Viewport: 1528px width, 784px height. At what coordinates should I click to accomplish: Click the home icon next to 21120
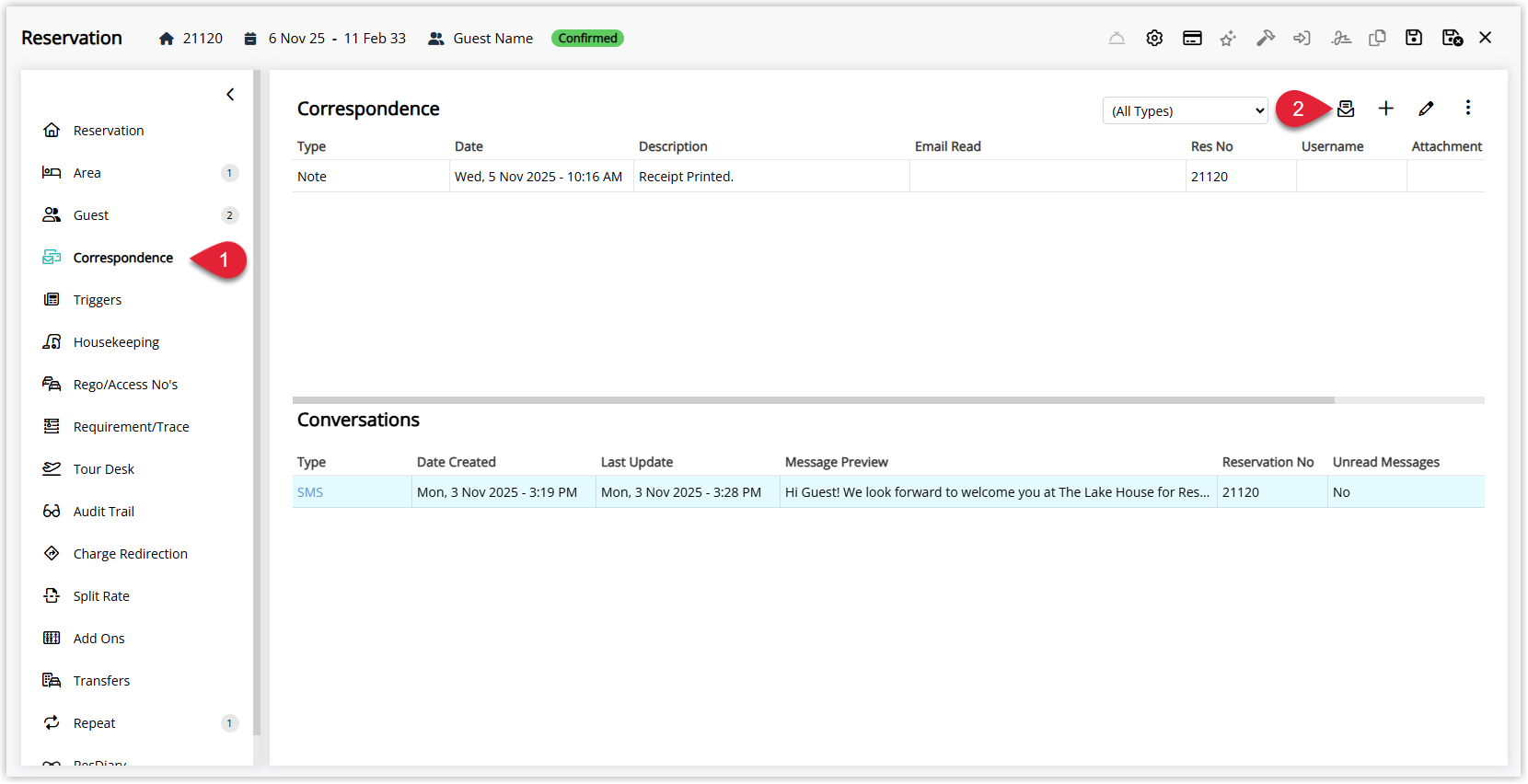coord(167,39)
